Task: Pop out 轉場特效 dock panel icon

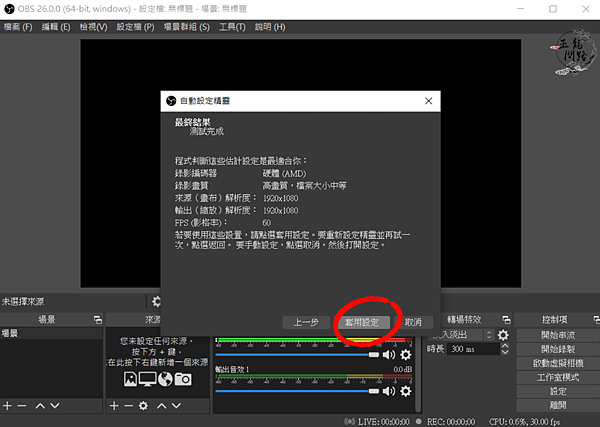Action: (x=506, y=319)
